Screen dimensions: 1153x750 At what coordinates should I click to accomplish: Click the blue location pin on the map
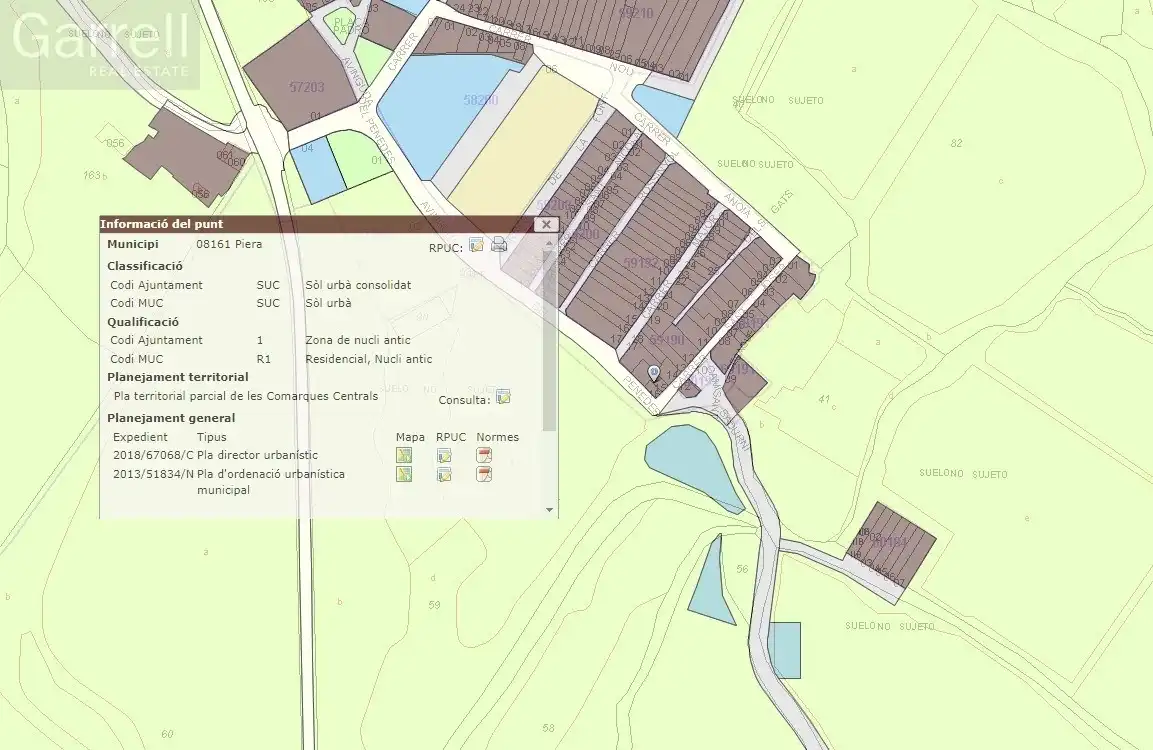654,374
